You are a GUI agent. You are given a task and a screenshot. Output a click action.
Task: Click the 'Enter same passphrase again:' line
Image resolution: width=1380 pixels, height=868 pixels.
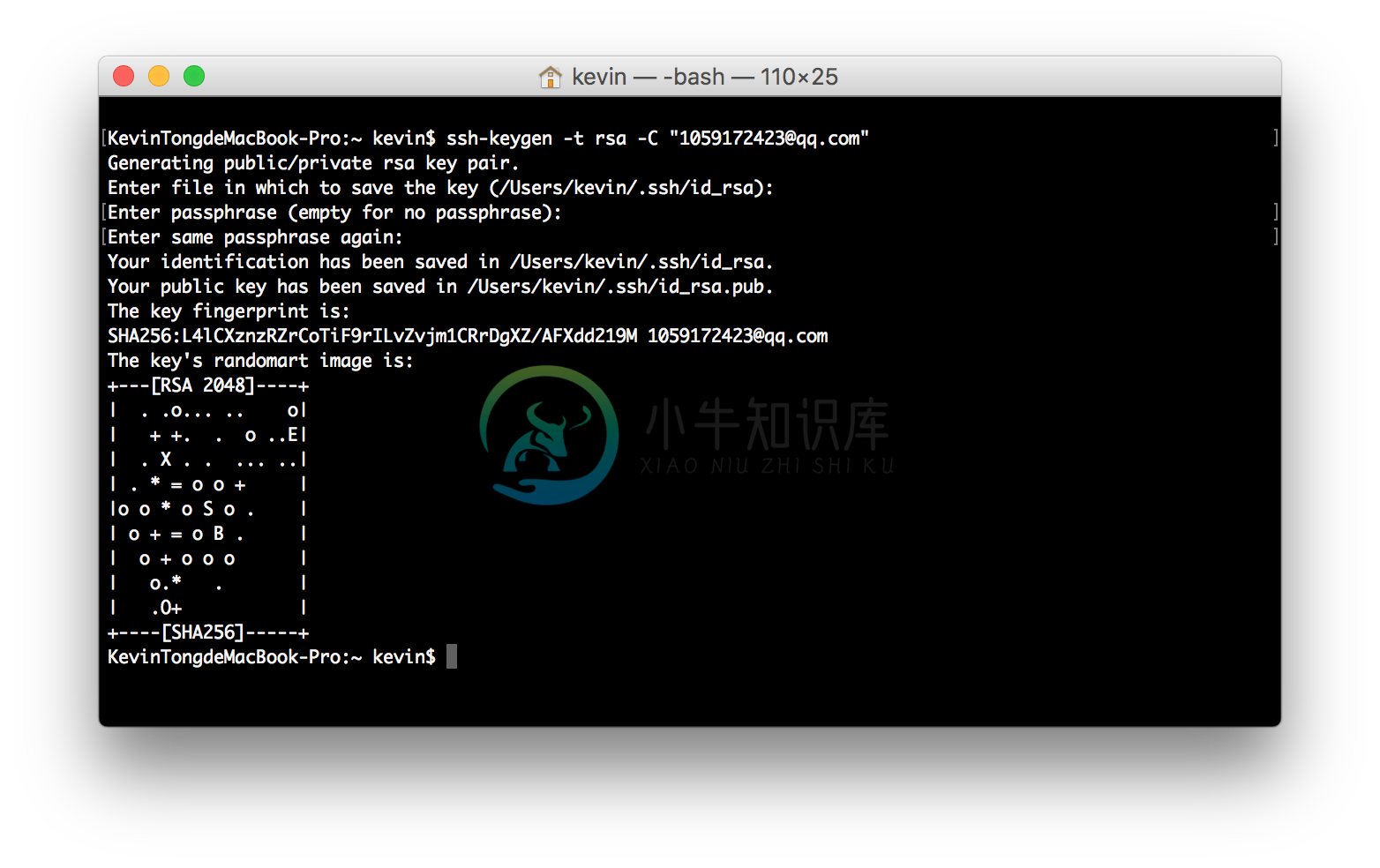click(255, 237)
